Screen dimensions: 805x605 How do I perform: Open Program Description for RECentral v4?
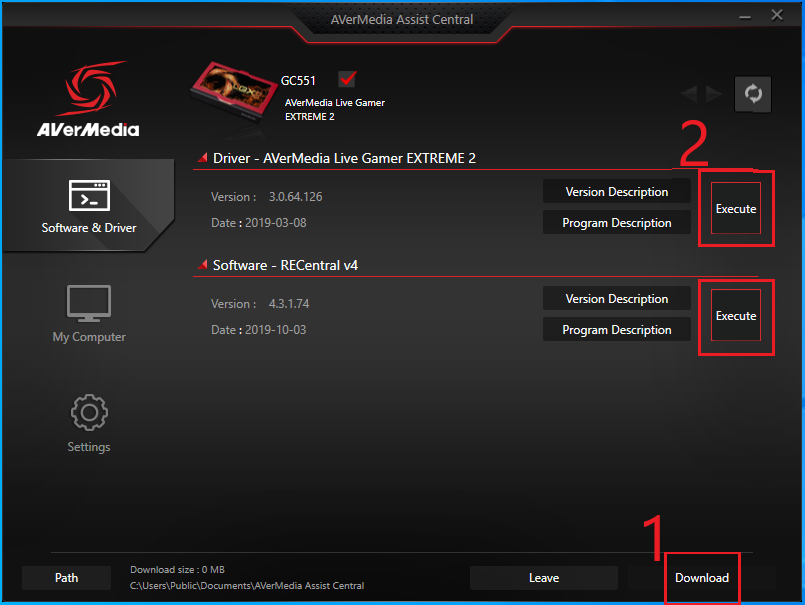click(x=617, y=330)
